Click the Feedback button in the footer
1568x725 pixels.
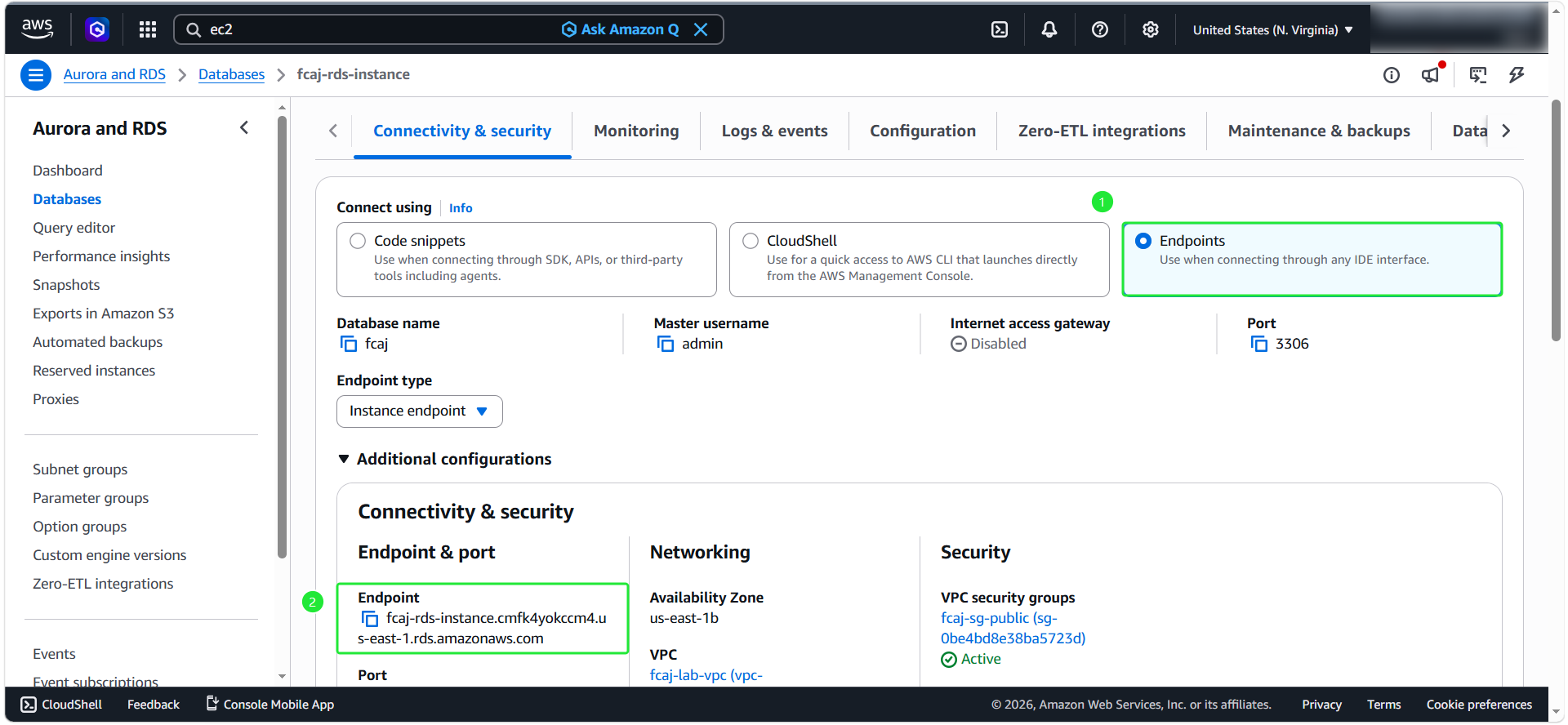(x=154, y=705)
